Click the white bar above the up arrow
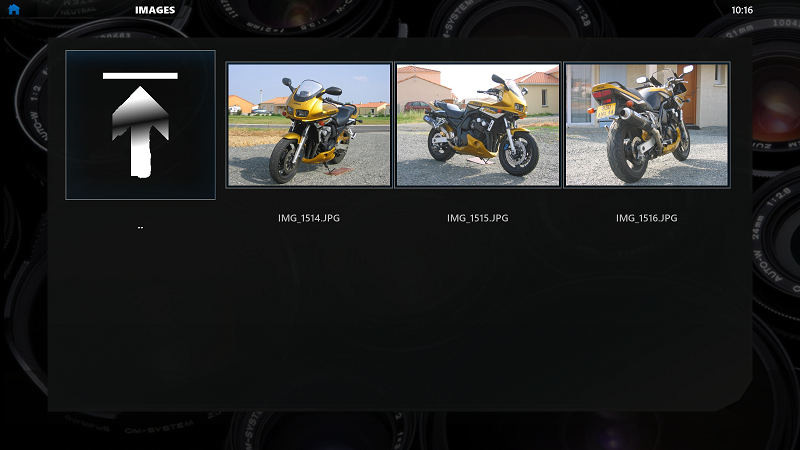 (140, 76)
